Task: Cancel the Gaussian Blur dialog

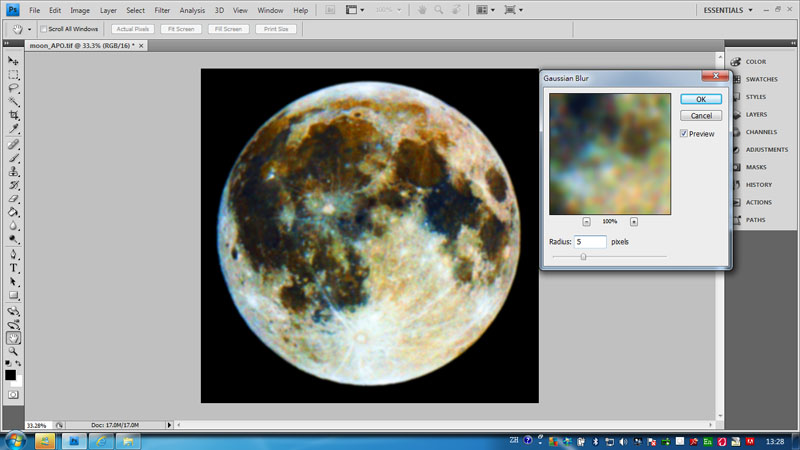Action: point(700,116)
